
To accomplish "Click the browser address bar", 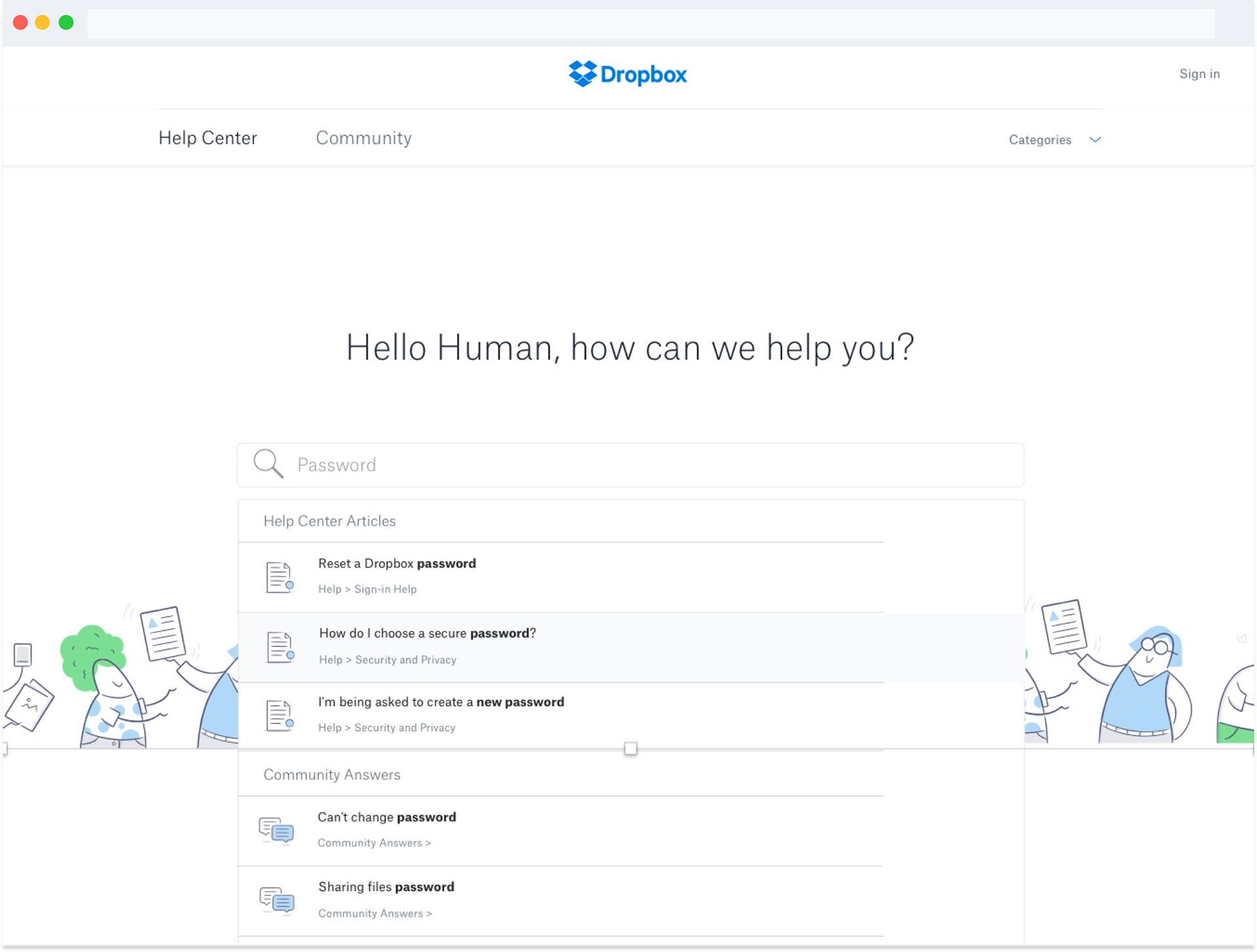I will pyautogui.click(x=651, y=24).
